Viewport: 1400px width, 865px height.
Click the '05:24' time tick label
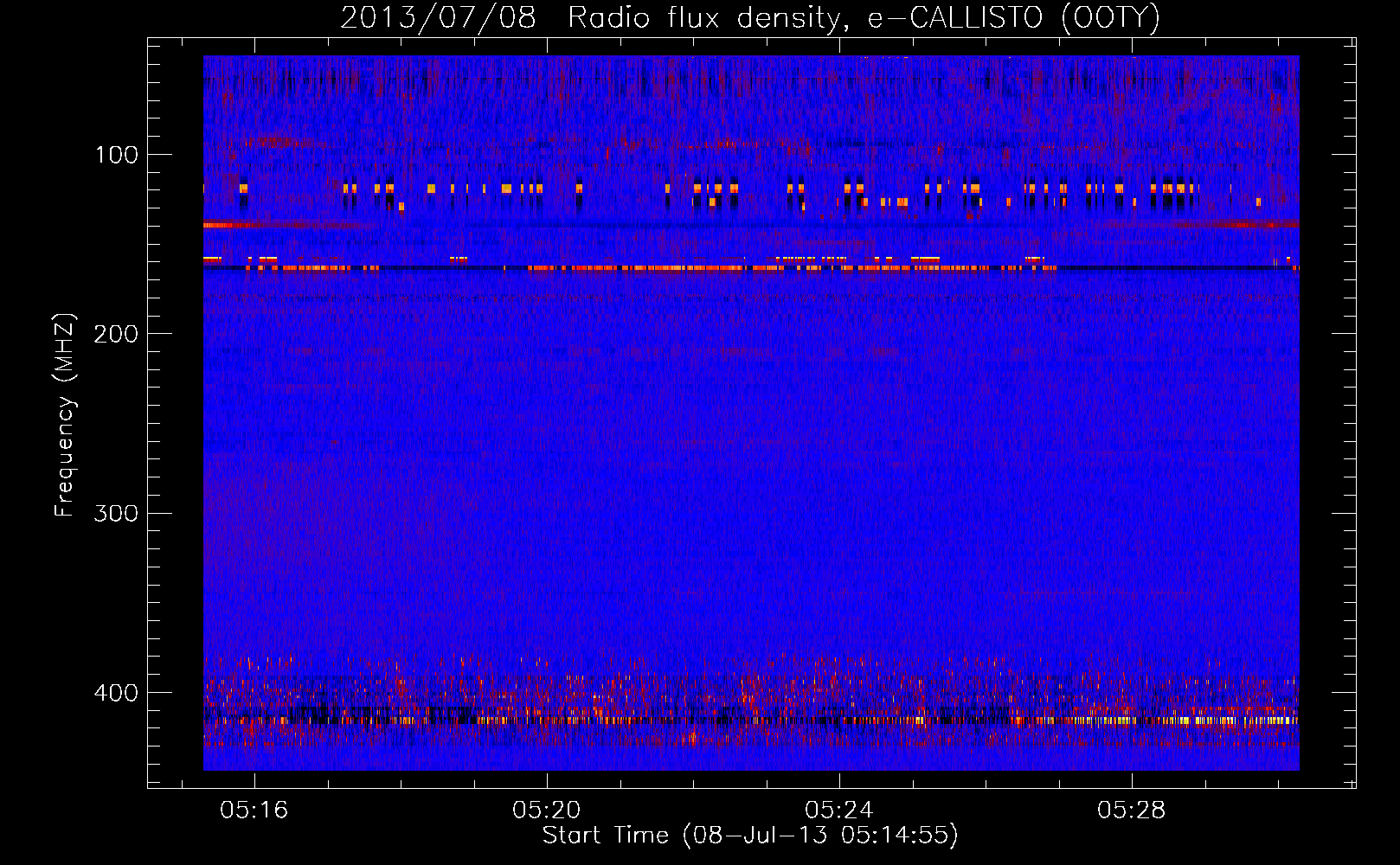click(x=838, y=811)
